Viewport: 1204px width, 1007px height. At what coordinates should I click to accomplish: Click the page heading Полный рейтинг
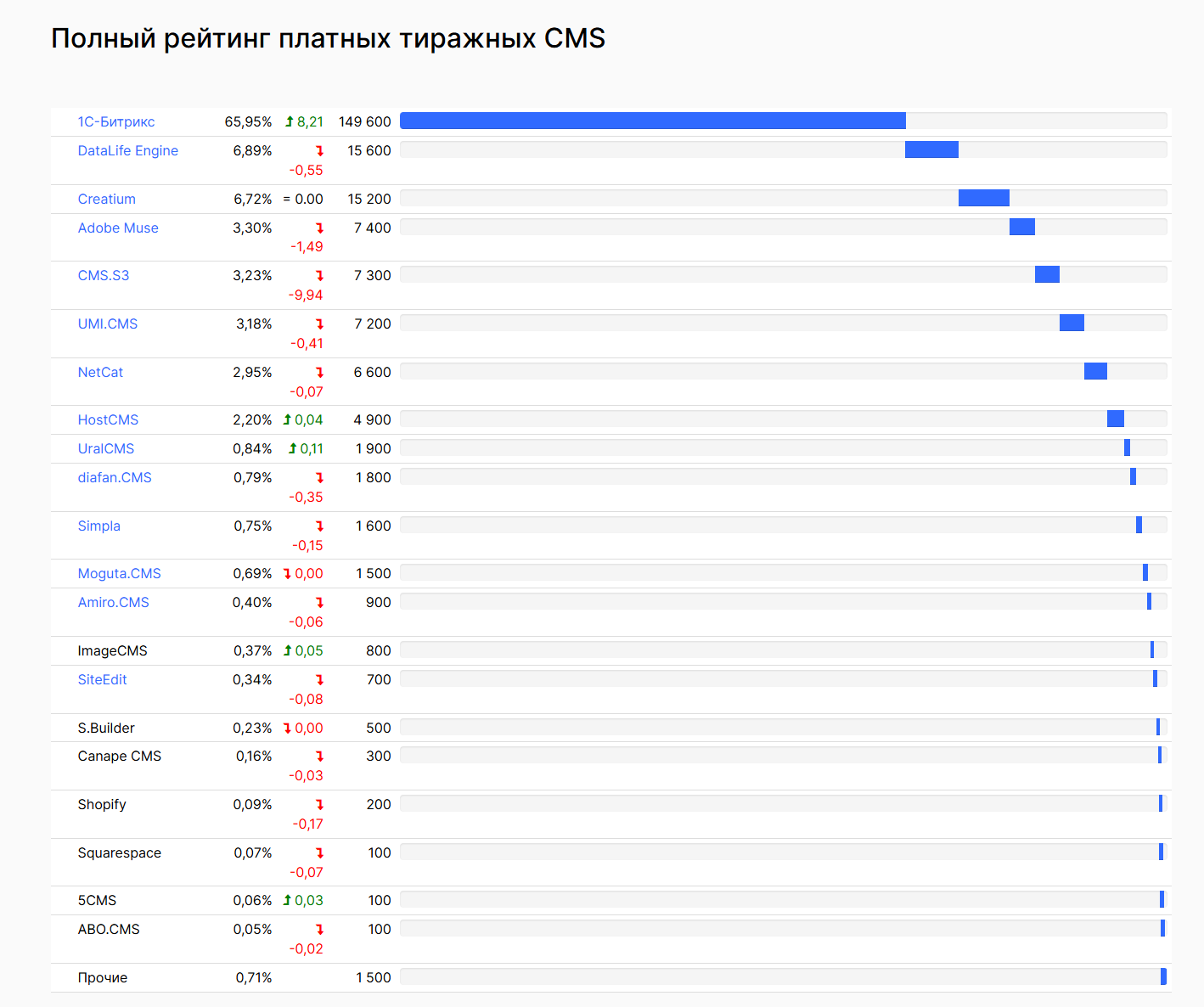point(328,39)
